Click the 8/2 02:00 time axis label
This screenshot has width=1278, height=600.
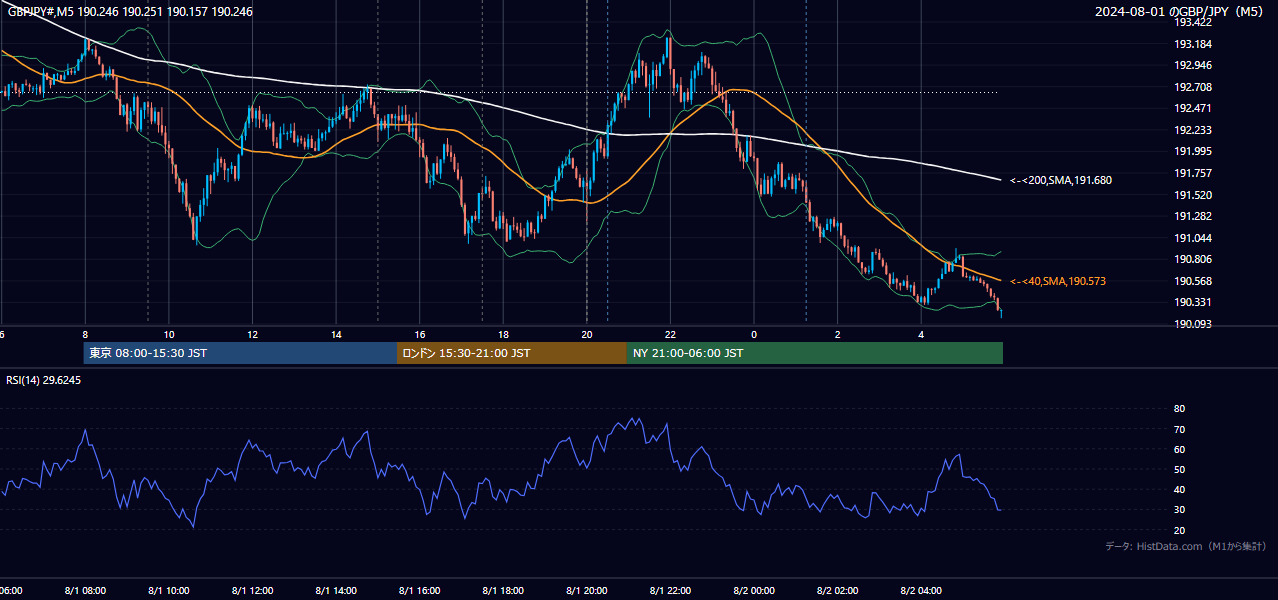pos(838,591)
